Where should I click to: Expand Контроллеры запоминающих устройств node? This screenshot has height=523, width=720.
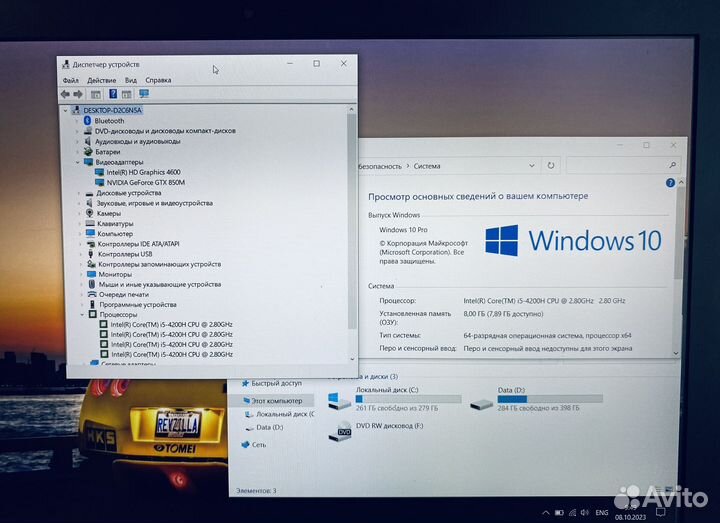tap(81, 264)
